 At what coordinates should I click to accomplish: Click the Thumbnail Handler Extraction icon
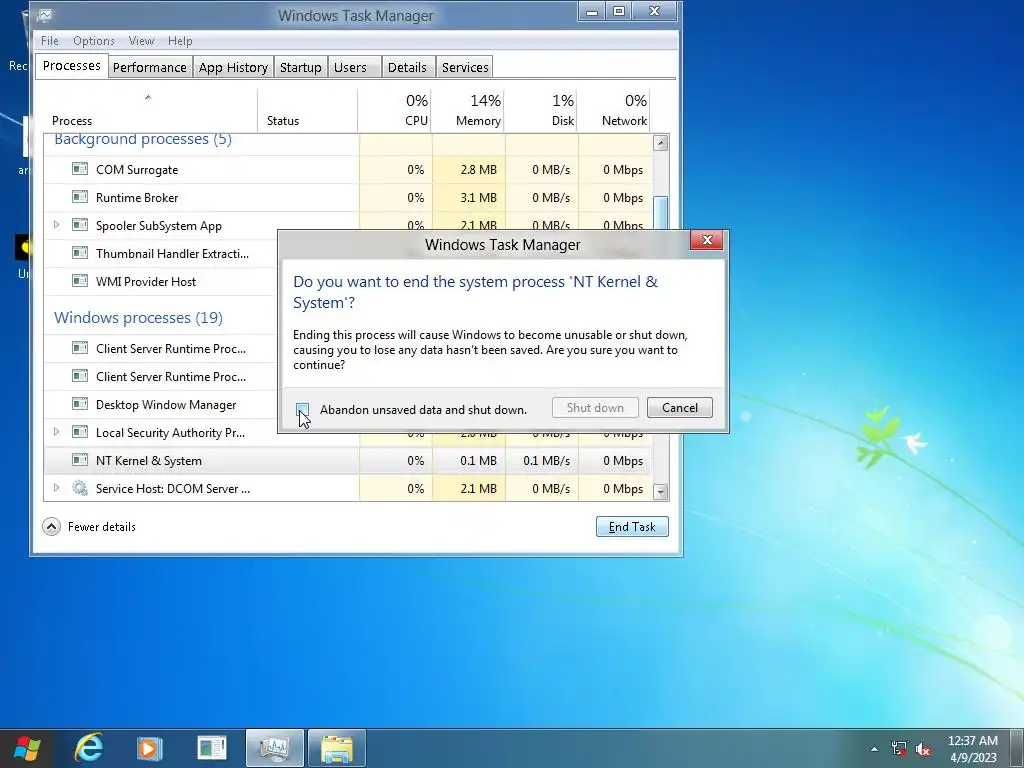click(x=80, y=253)
